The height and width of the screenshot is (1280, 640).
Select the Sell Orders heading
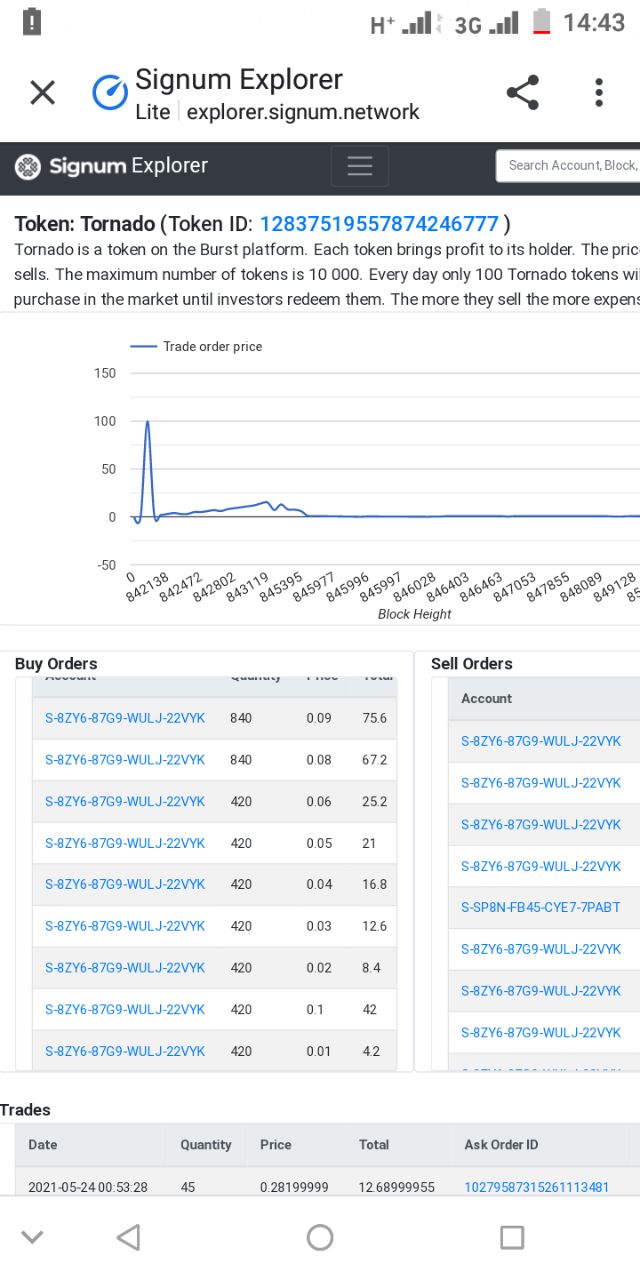[472, 664]
